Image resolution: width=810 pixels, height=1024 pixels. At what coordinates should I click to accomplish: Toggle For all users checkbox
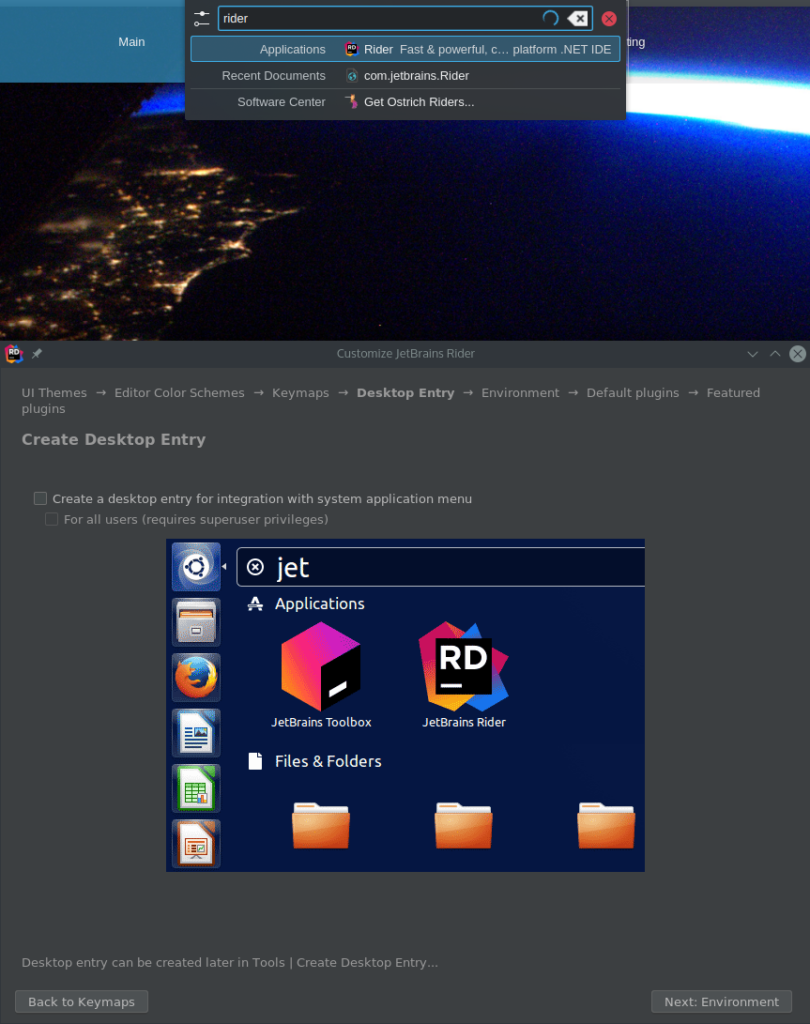pyautogui.click(x=52, y=519)
